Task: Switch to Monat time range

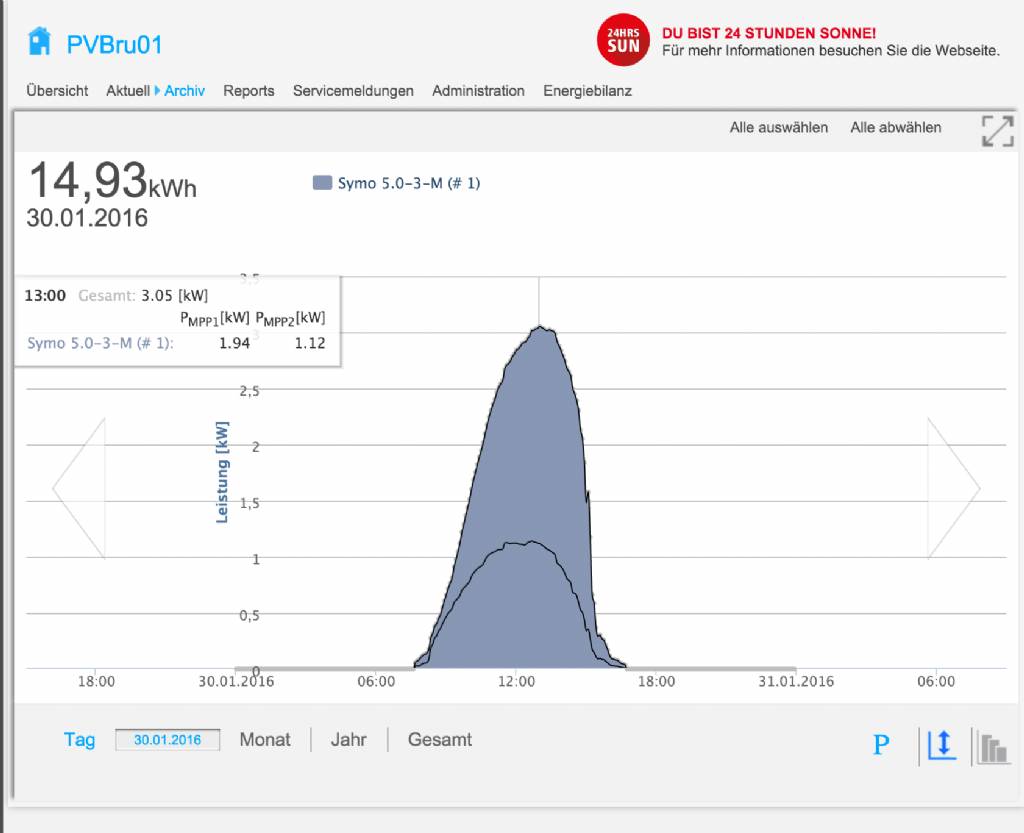Action: (x=265, y=740)
